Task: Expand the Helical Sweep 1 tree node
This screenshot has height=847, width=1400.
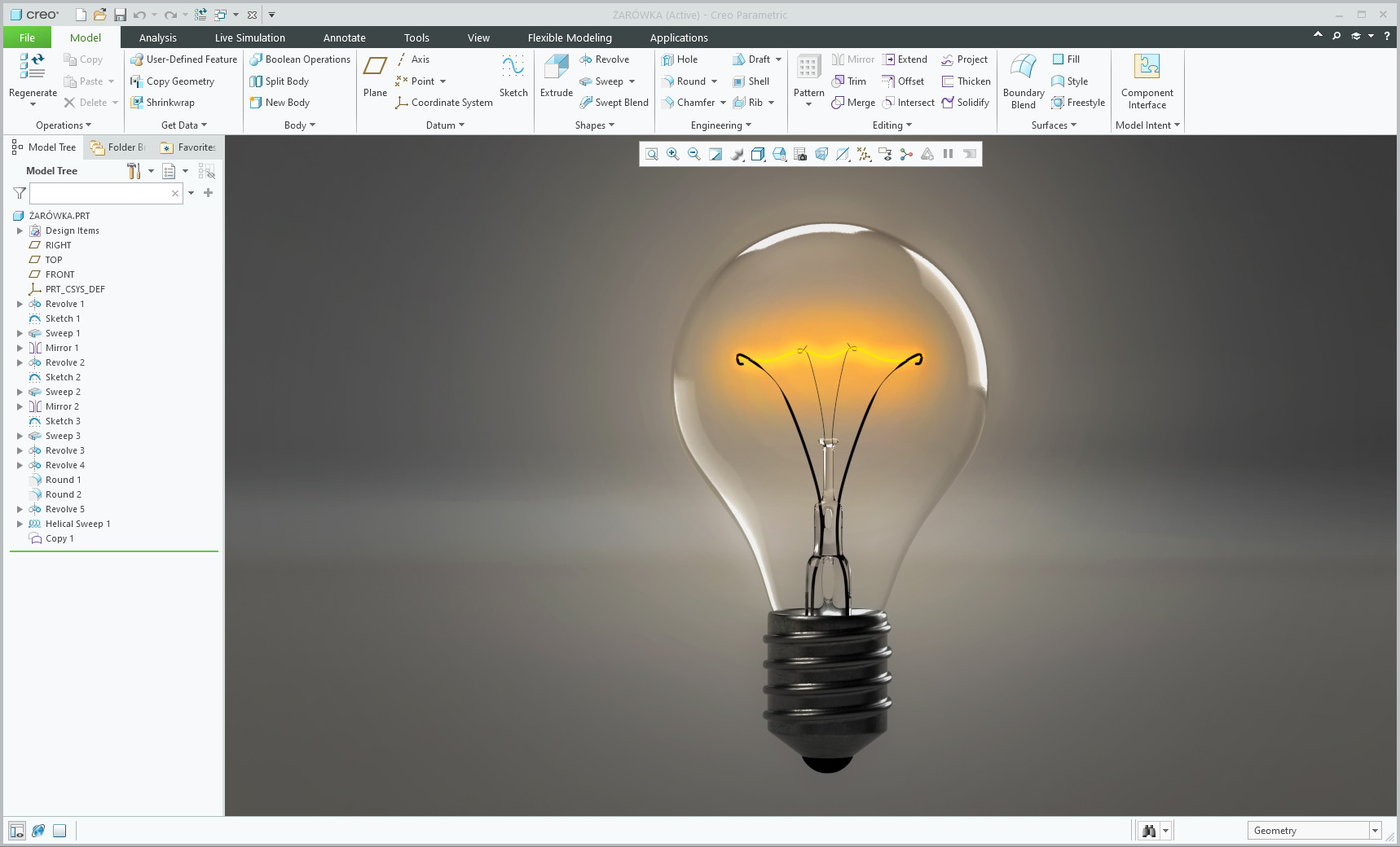Action: 20,524
